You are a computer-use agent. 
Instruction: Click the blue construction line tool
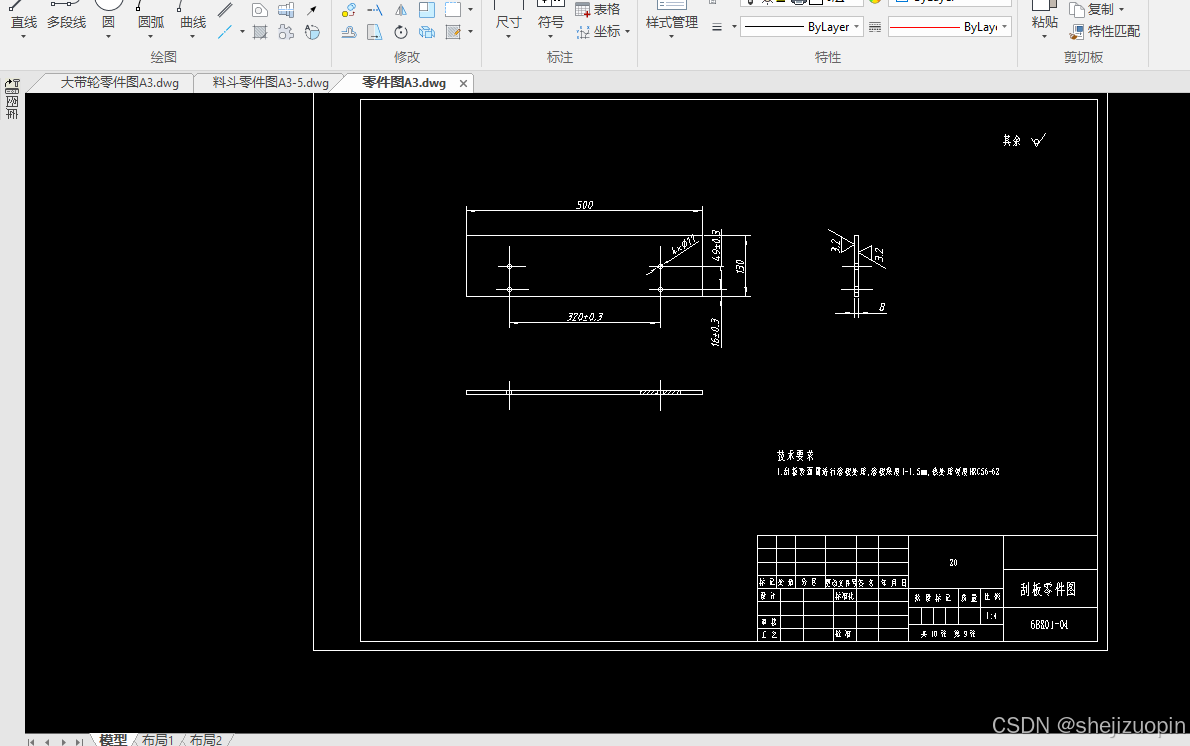point(225,32)
